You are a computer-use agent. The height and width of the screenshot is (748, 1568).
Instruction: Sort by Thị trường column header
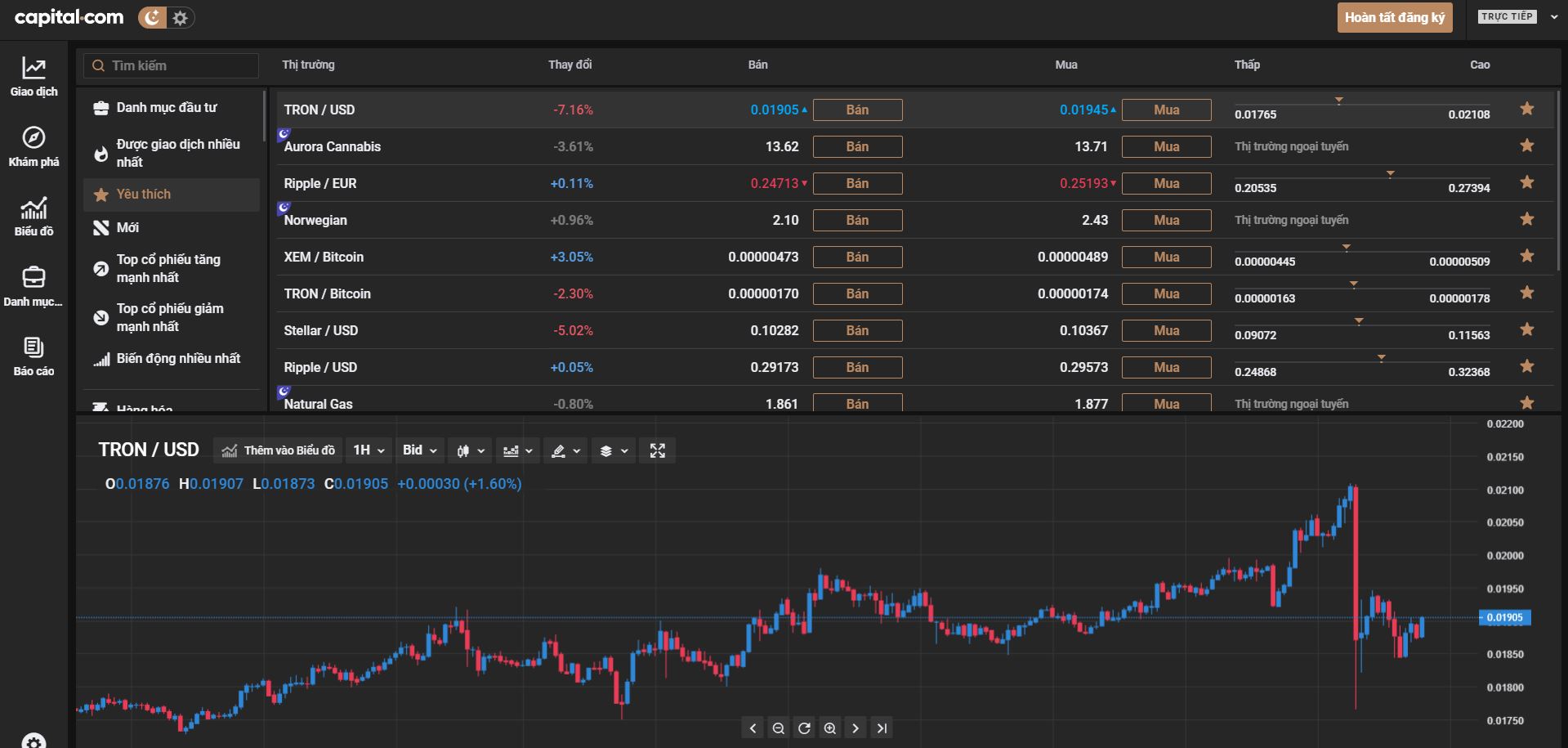pos(308,65)
